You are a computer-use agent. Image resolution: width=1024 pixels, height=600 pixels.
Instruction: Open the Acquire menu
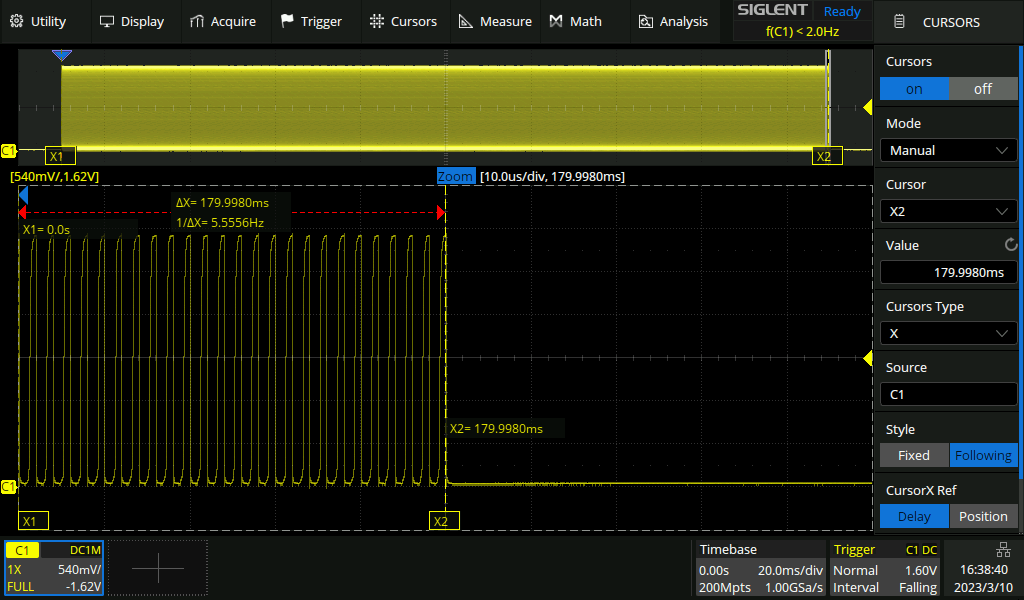[223, 22]
